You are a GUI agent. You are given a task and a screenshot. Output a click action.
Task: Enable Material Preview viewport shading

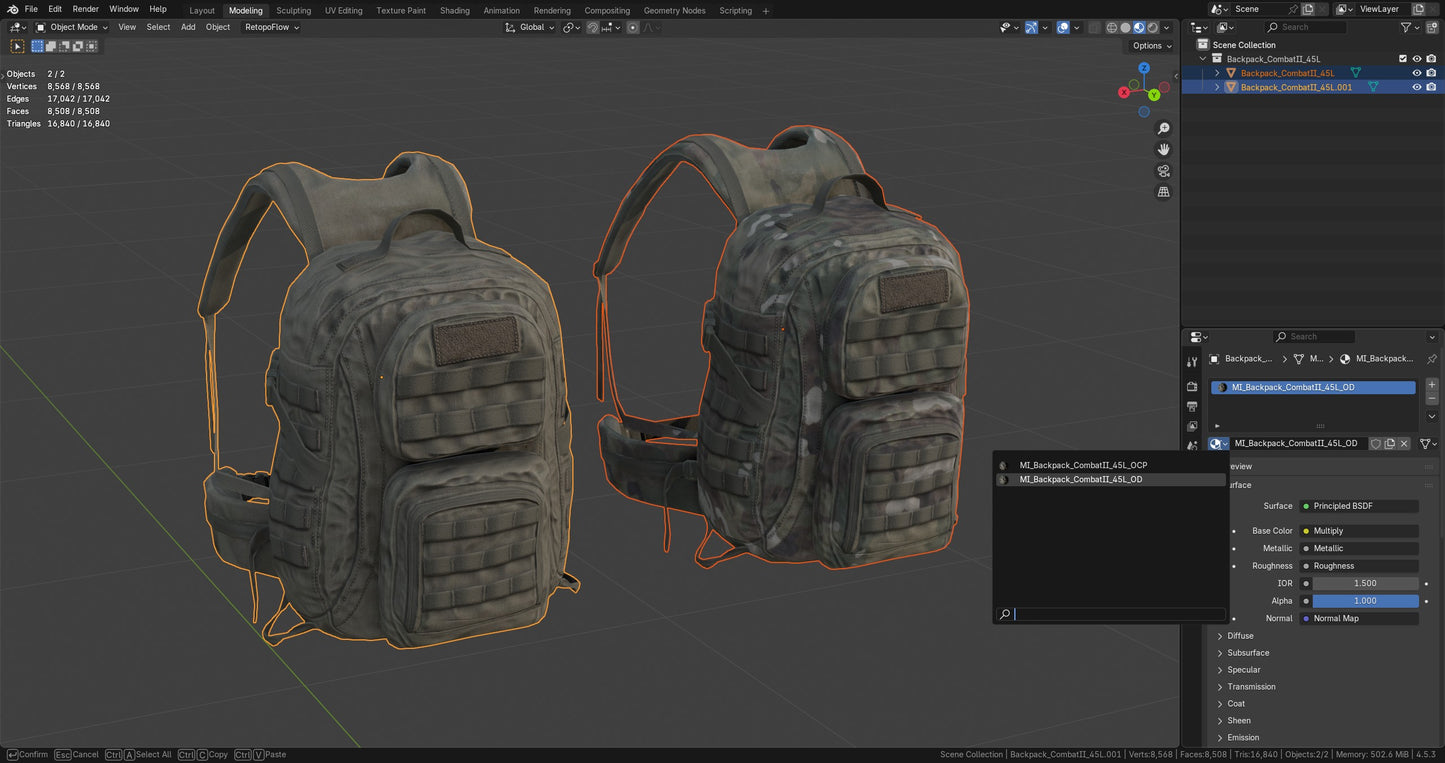[1139, 27]
